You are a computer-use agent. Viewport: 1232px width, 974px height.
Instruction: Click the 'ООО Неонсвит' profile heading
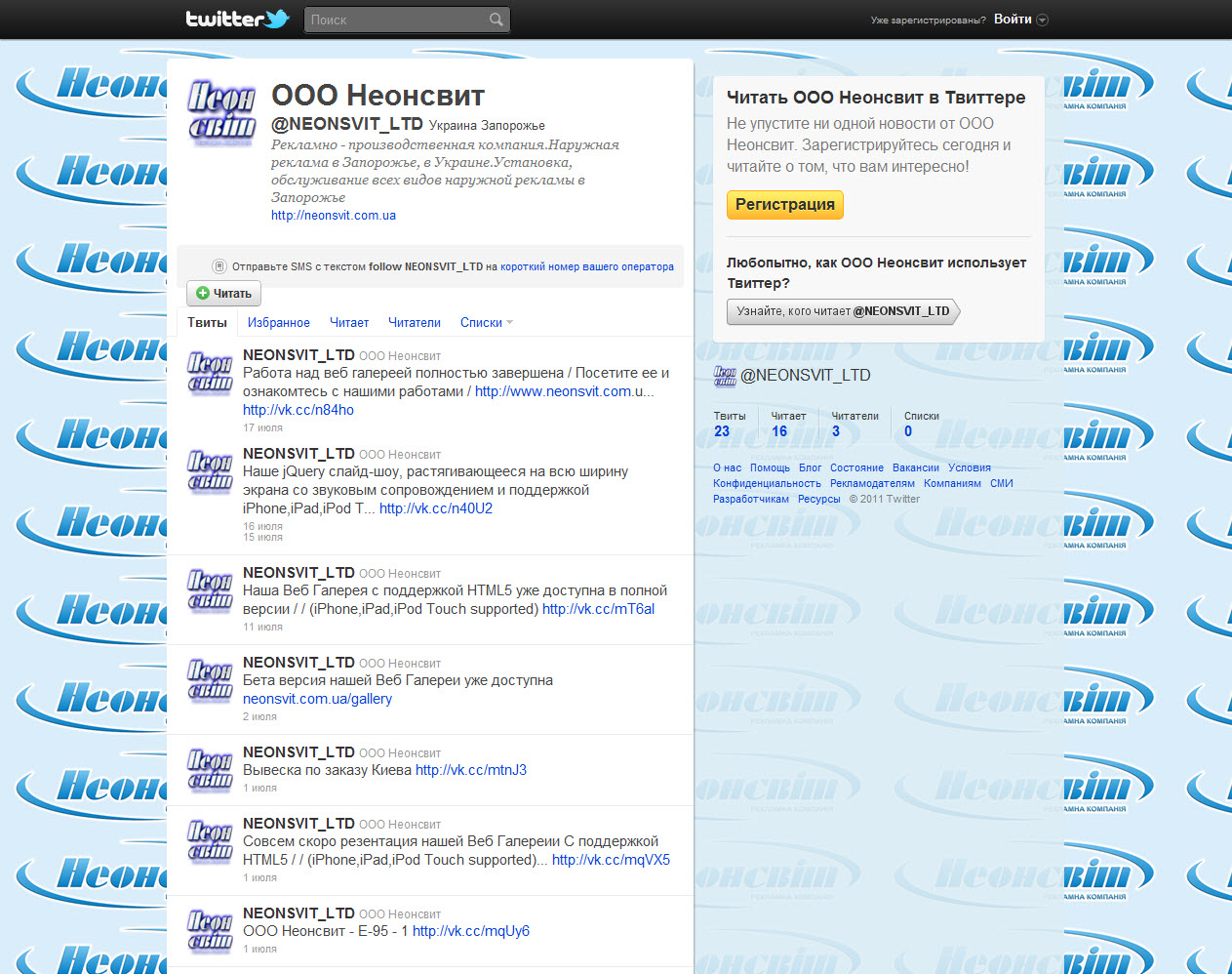378,96
